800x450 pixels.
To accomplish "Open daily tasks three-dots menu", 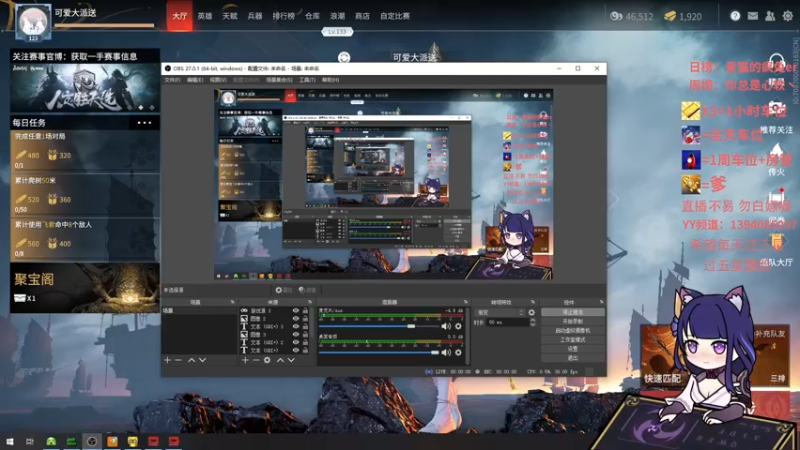I will point(144,122).
